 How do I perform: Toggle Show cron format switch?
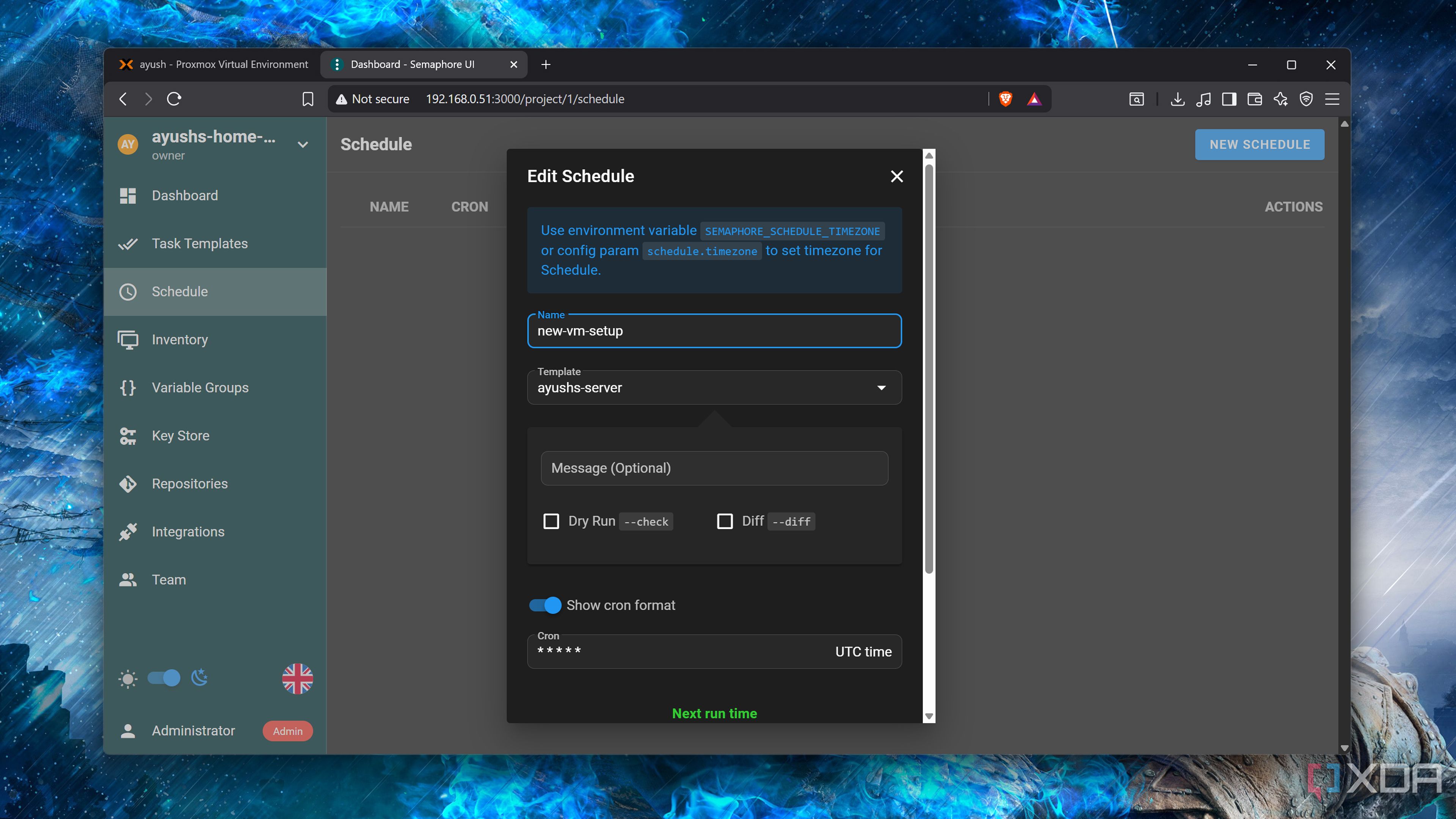click(x=545, y=606)
